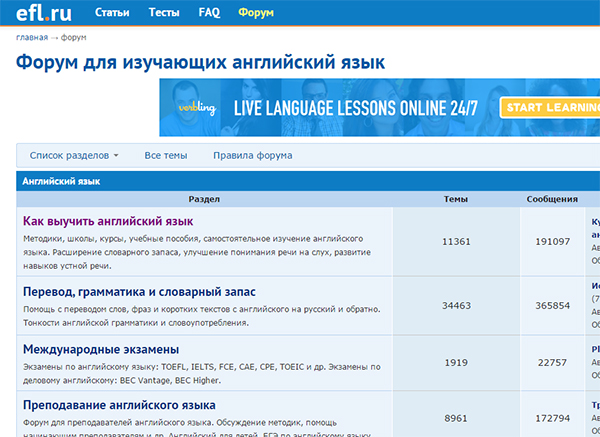600x437 pixels.
Task: Open Как выучить английский язык section
Action: pyautogui.click(x=107, y=220)
